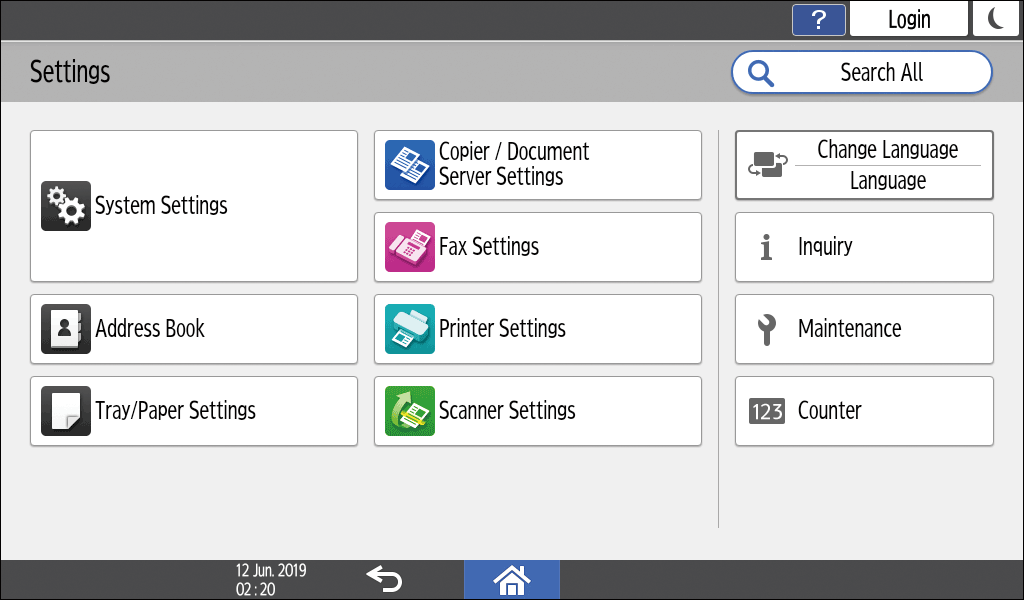Open the Address Book contact icon
Viewport: 1024px width, 600px height.
[x=66, y=329]
